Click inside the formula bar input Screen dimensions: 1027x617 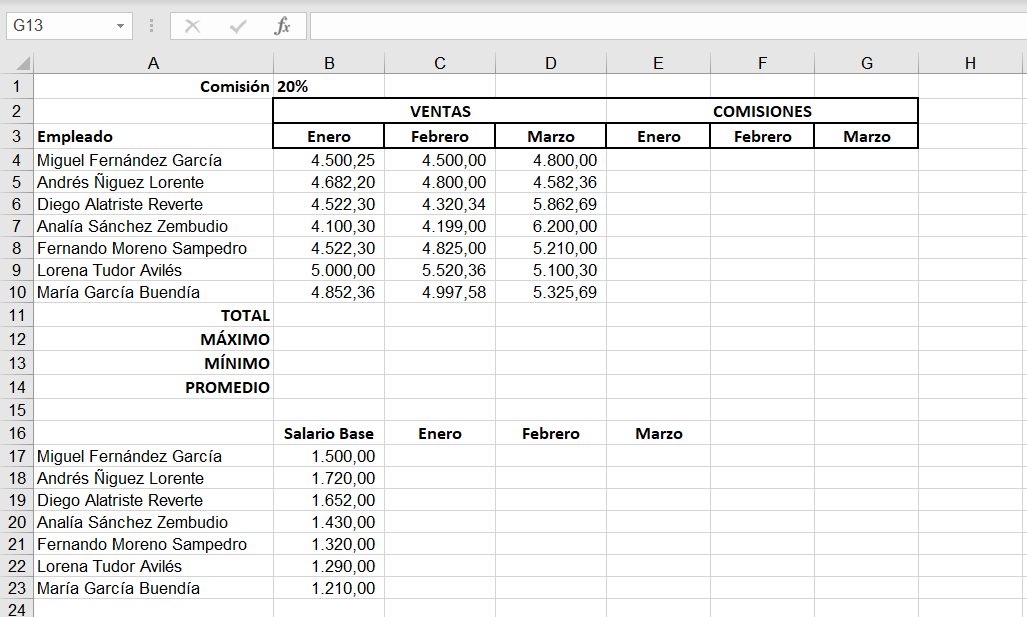(667, 26)
